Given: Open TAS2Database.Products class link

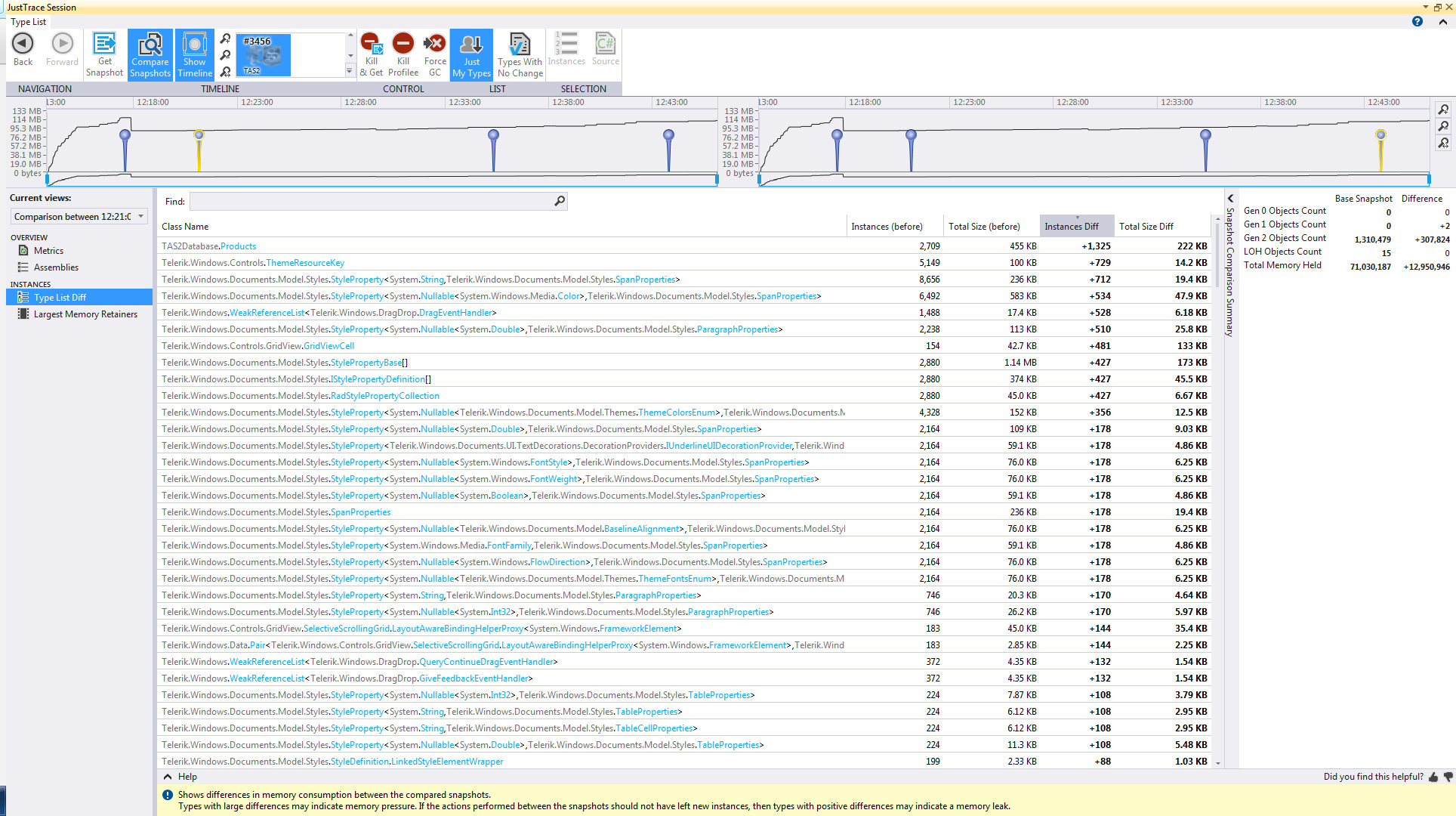Looking at the screenshot, I should click(x=238, y=246).
